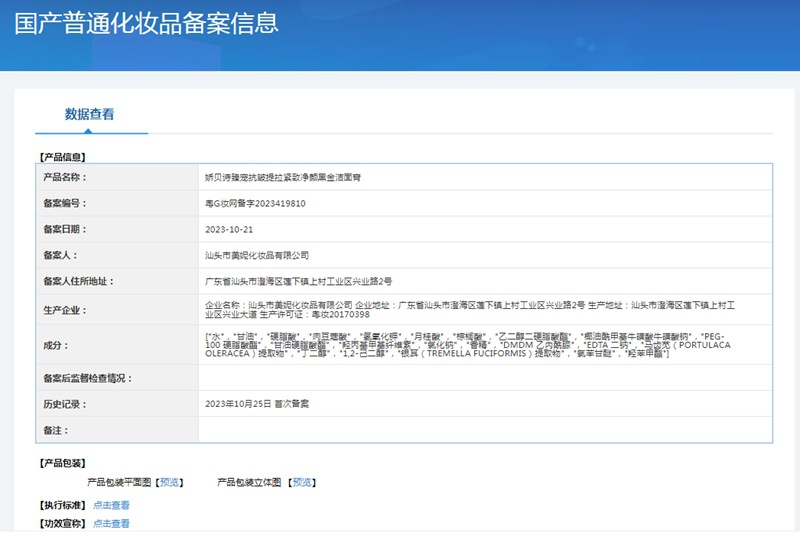Select the 生产企业 label cell
This screenshot has height=533, width=800.
[117, 310]
